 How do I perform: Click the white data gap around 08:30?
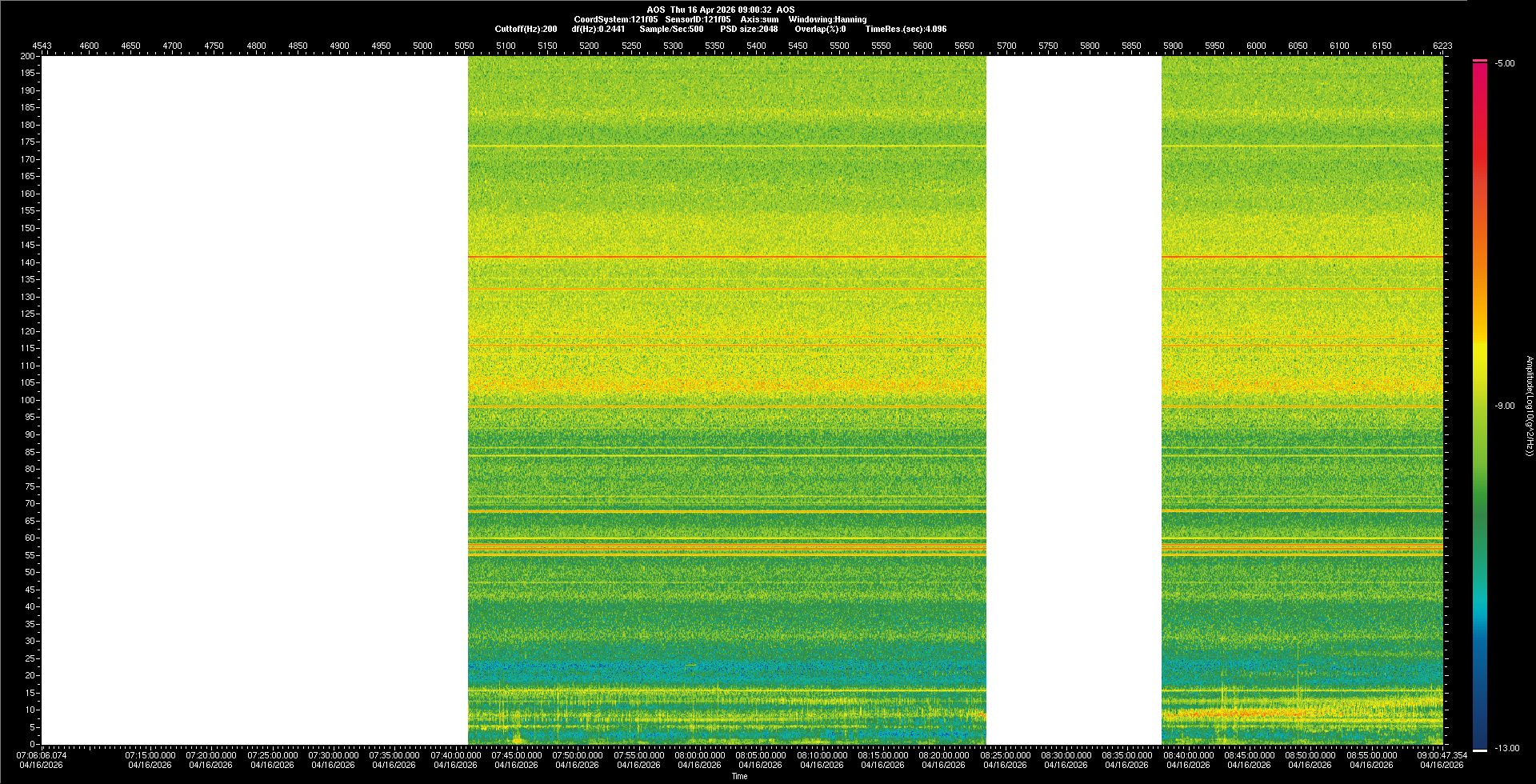click(1074, 400)
